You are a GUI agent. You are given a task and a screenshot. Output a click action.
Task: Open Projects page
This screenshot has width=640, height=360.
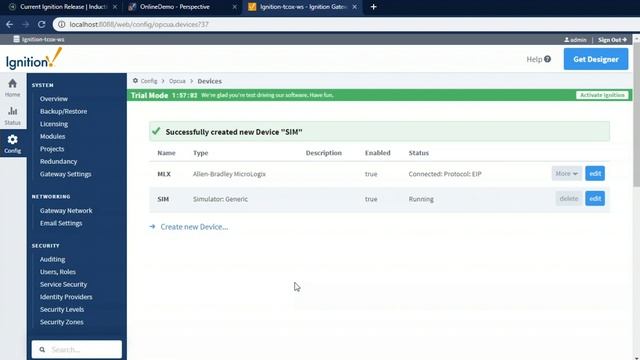(52, 149)
